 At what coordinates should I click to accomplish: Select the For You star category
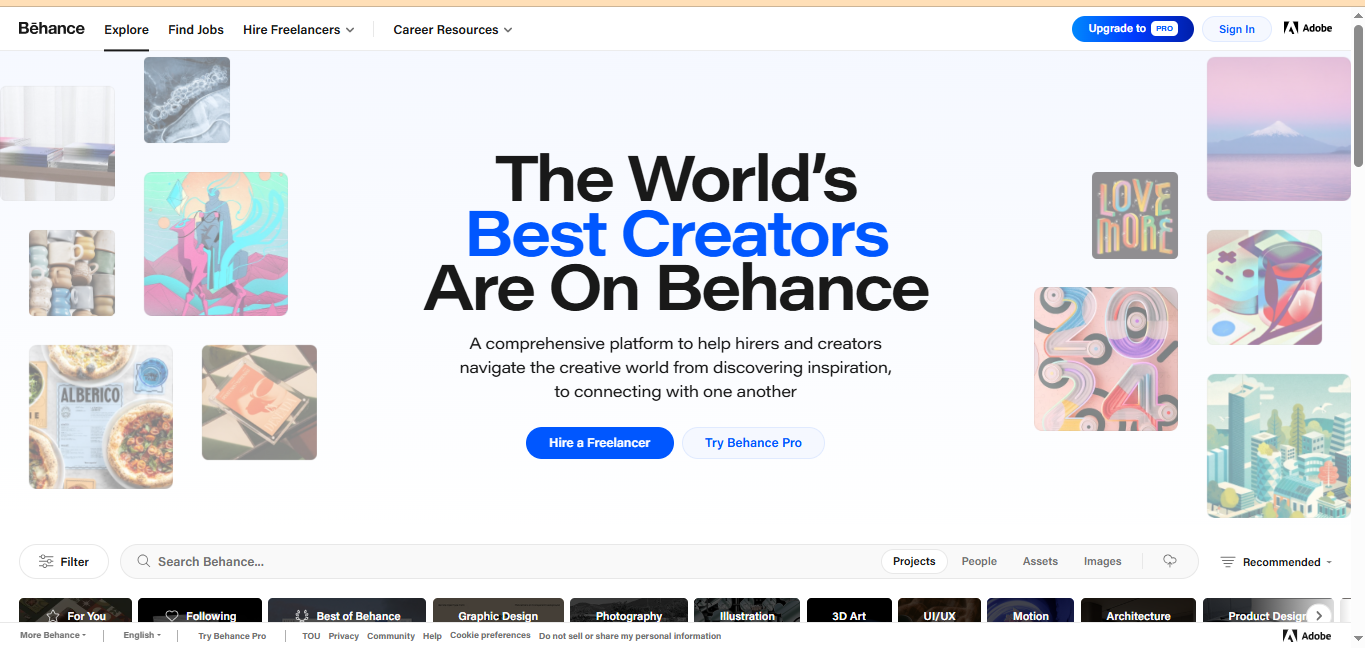[x=75, y=610]
